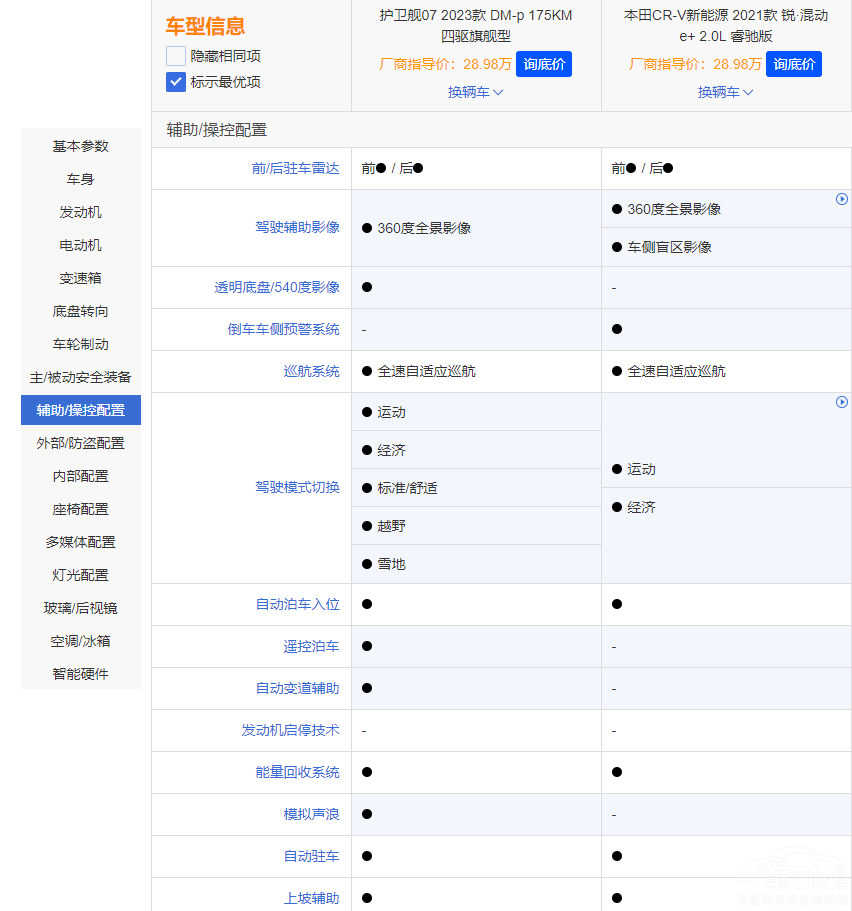Click play icon in 驾驶模式切换 row
The height and width of the screenshot is (911, 852).
click(842, 402)
